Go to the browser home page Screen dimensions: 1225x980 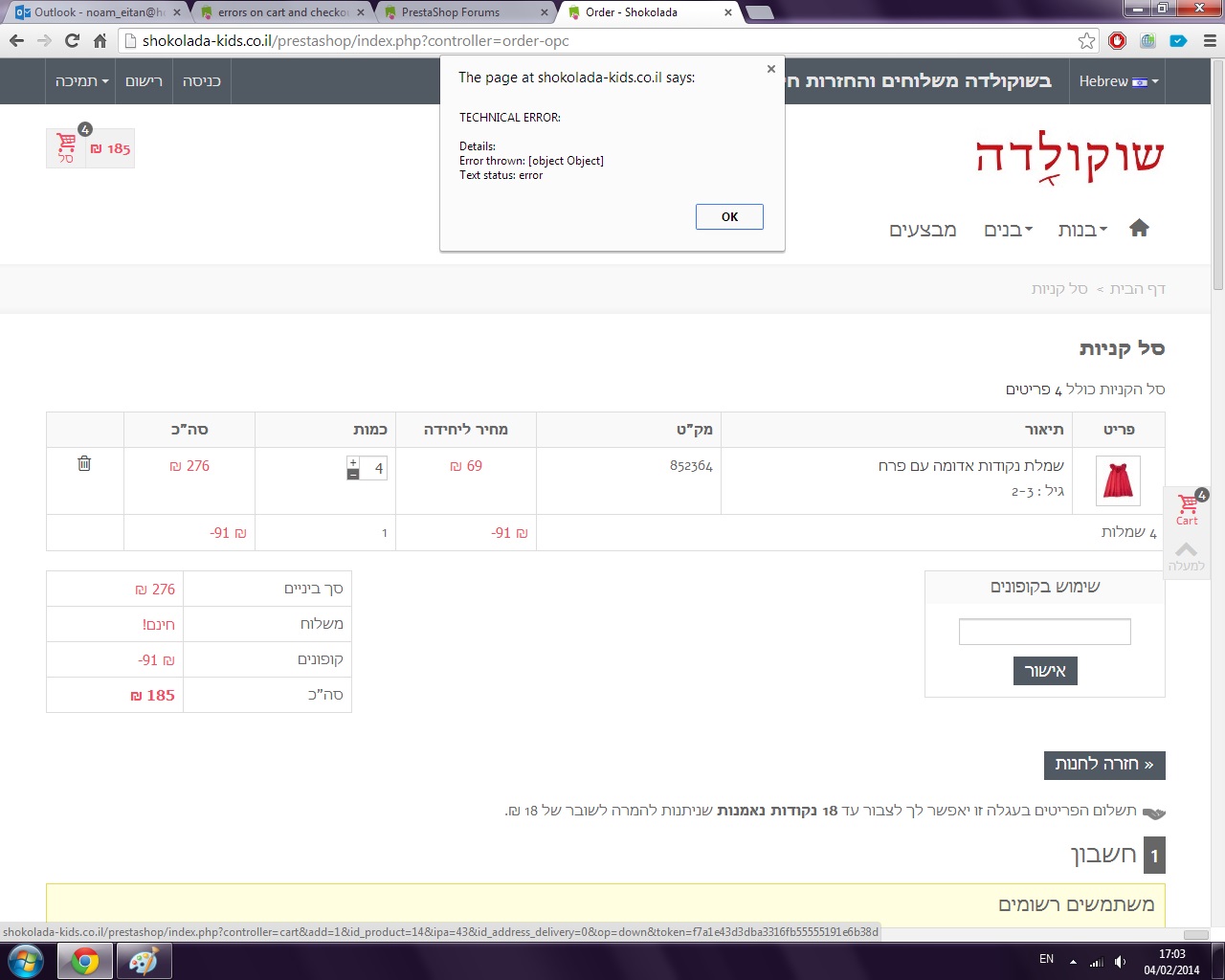click(x=100, y=41)
